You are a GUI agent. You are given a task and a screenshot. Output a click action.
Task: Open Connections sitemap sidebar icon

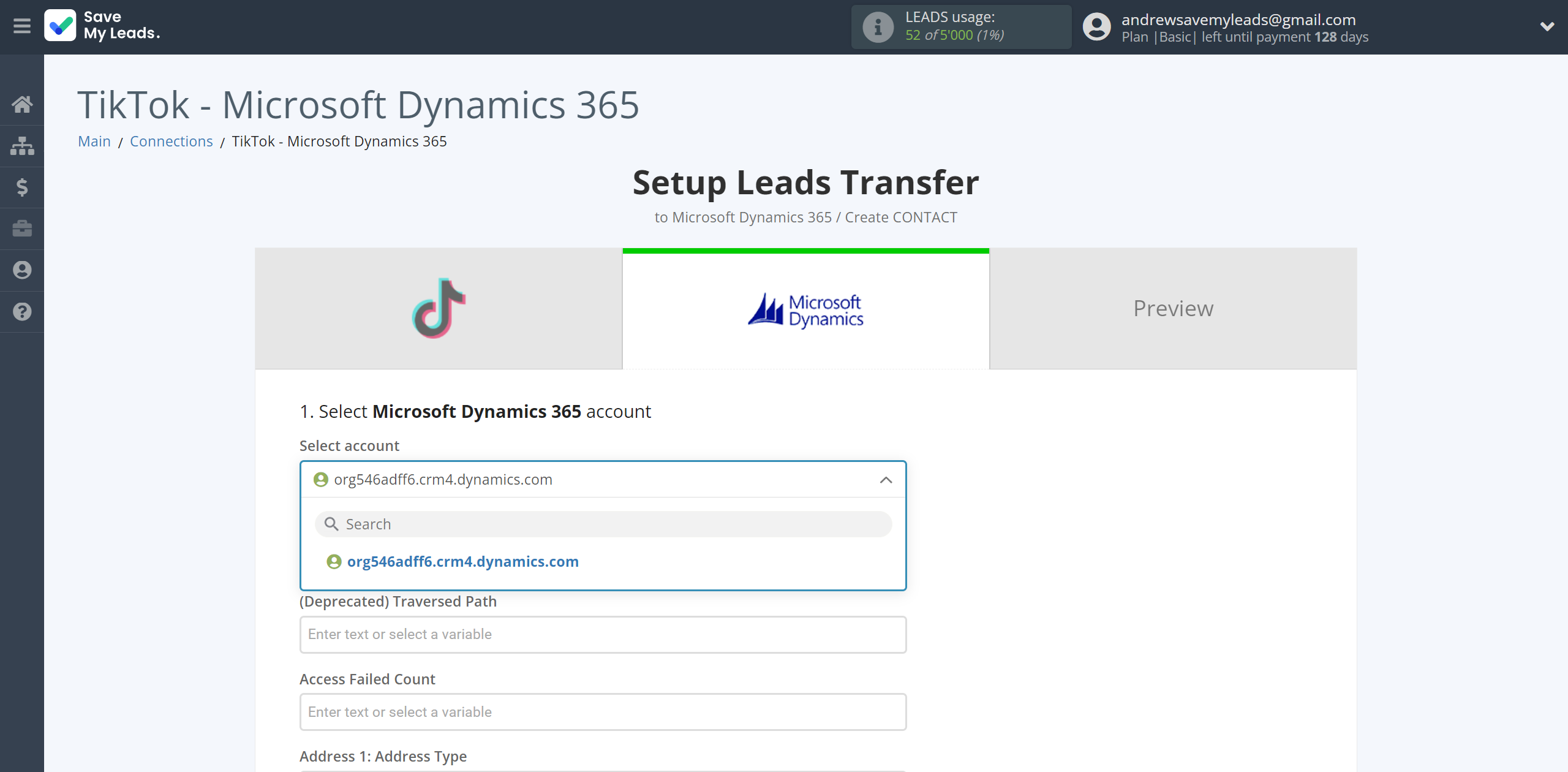pos(22,146)
